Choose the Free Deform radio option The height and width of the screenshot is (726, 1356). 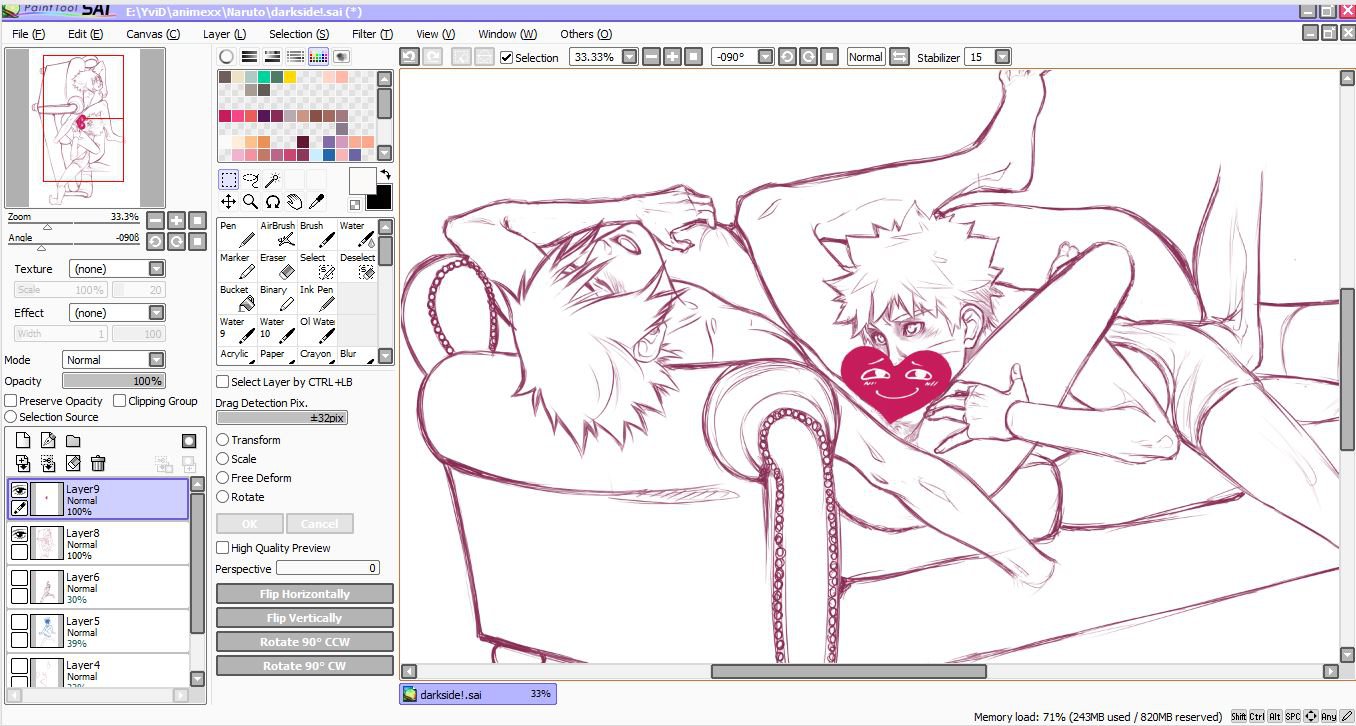223,478
